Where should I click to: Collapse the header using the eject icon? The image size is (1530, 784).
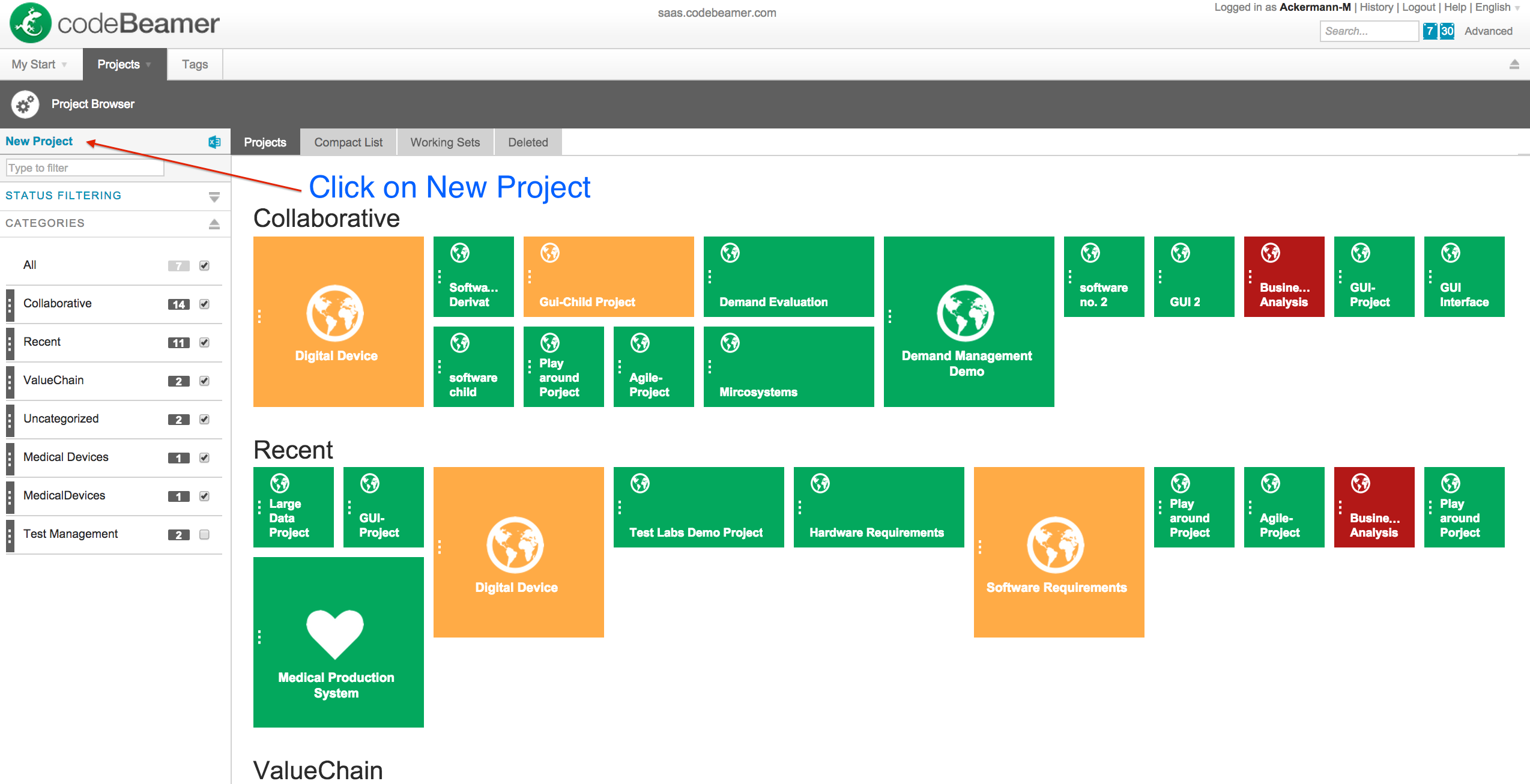click(1514, 64)
